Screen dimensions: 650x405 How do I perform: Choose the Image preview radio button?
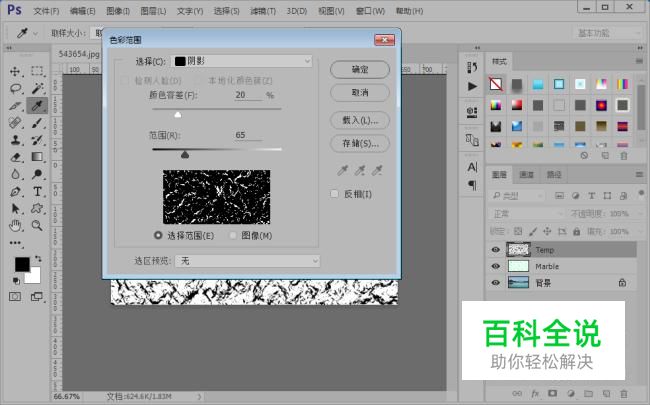tap(233, 235)
